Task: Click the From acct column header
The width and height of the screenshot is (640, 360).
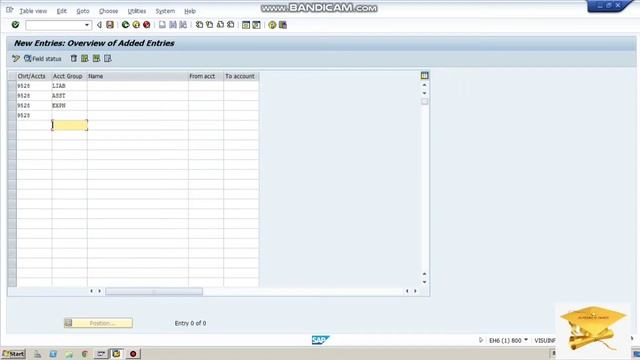Action: (x=206, y=76)
